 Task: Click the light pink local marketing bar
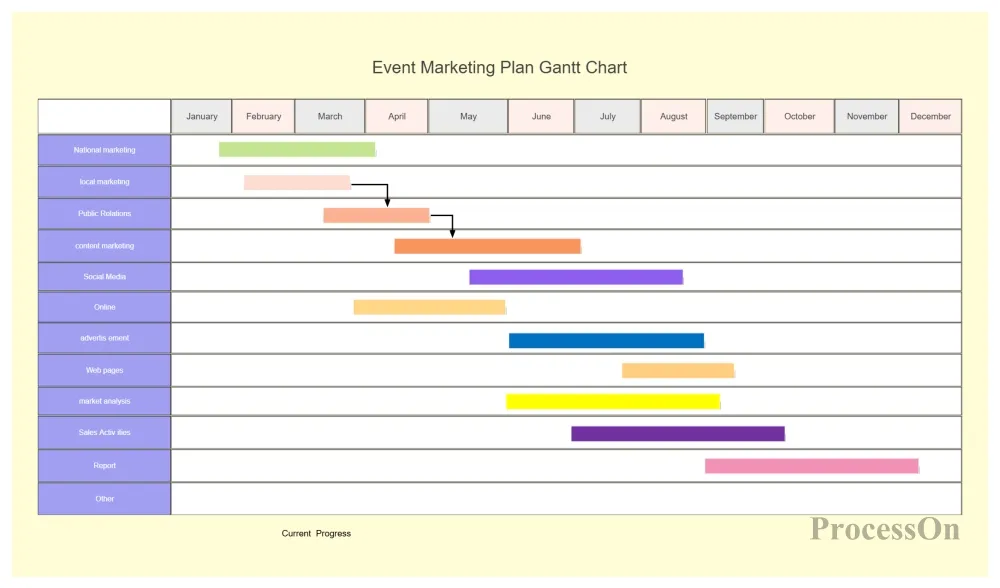[297, 183]
